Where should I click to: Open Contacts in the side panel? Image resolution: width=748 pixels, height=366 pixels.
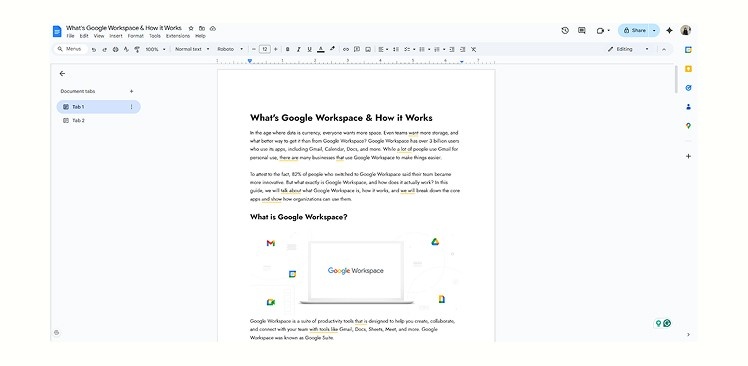click(688, 107)
